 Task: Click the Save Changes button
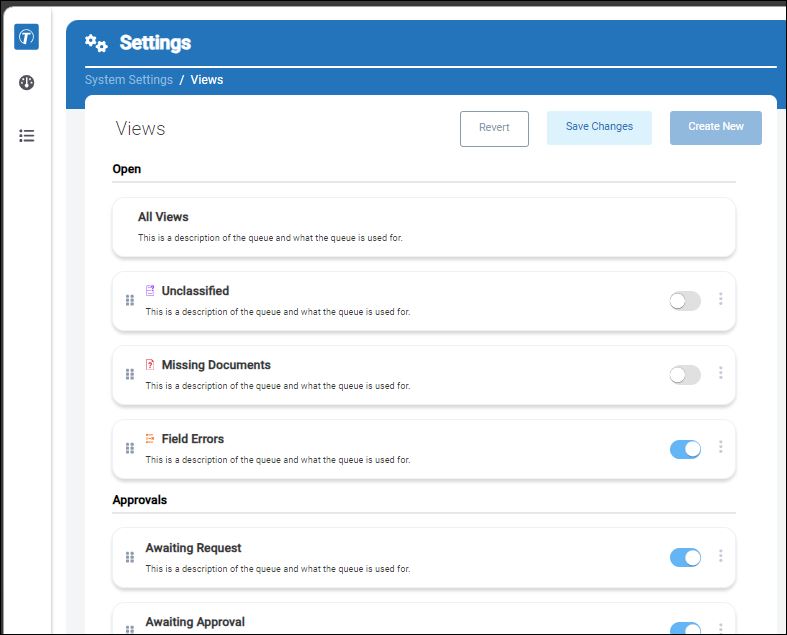coord(599,128)
